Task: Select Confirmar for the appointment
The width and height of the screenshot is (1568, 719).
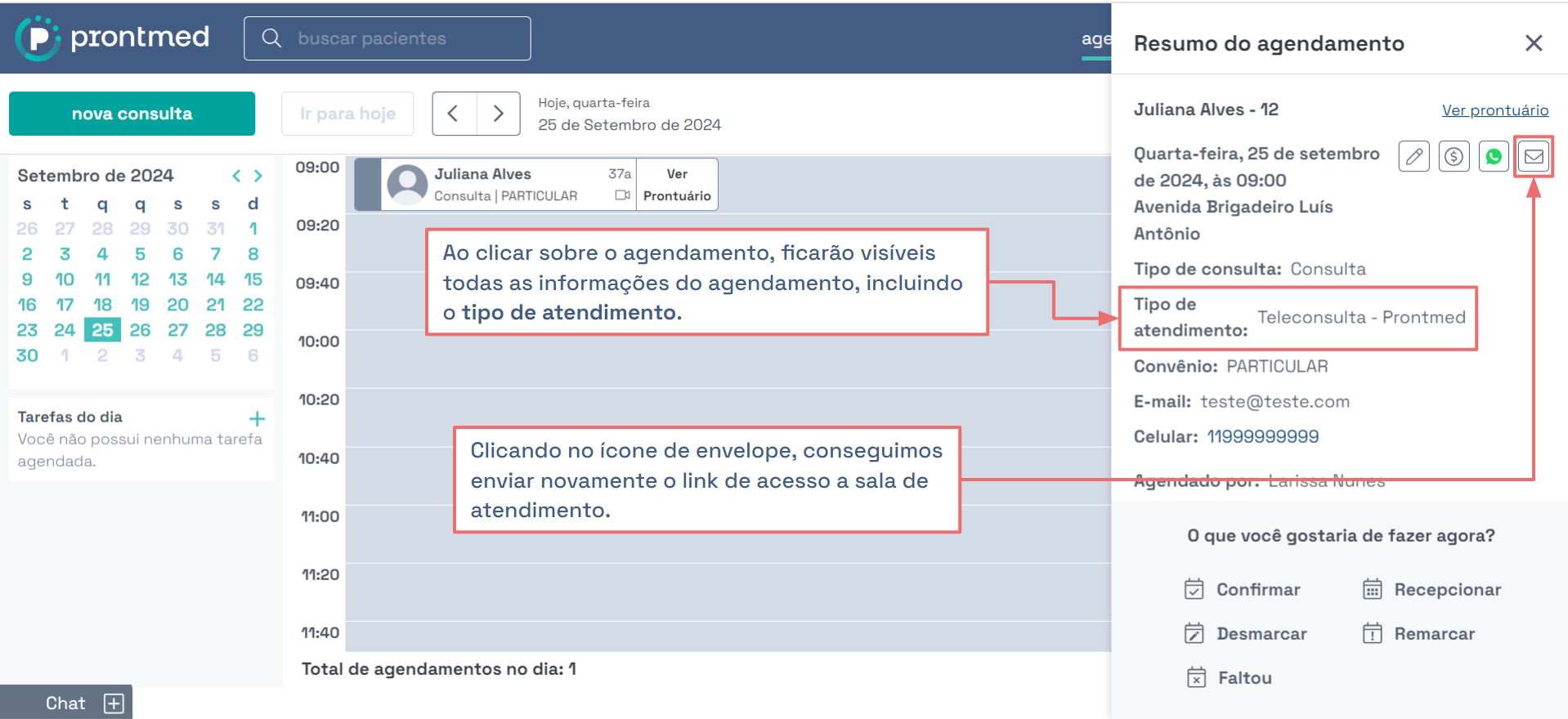Action: (1243, 589)
